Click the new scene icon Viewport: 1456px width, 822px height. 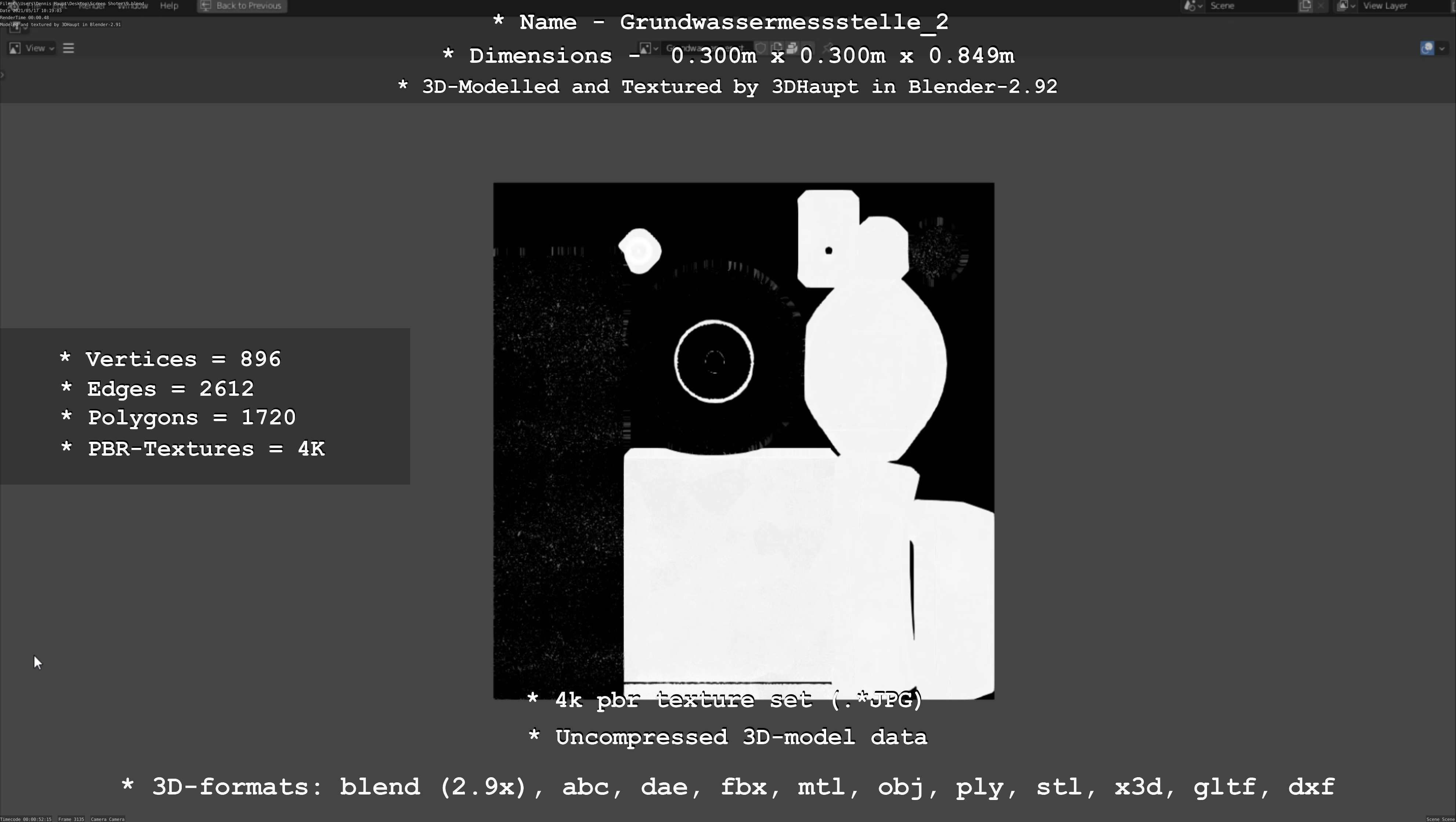(1305, 6)
